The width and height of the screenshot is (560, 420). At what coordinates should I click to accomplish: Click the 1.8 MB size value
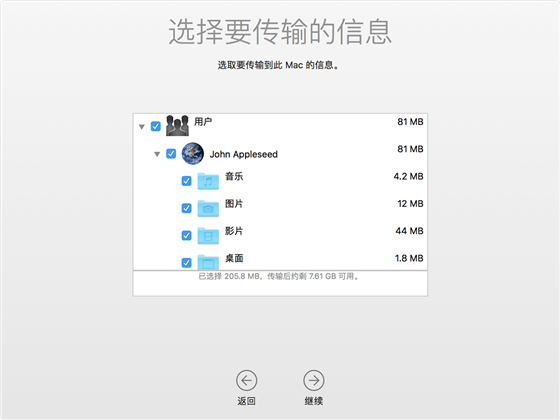point(409,258)
